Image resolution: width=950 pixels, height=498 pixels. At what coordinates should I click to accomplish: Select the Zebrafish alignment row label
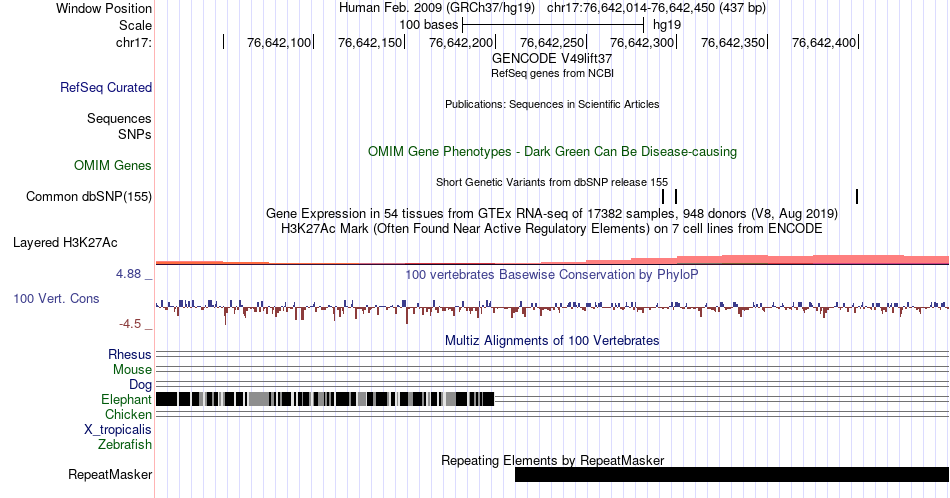[x=125, y=444]
